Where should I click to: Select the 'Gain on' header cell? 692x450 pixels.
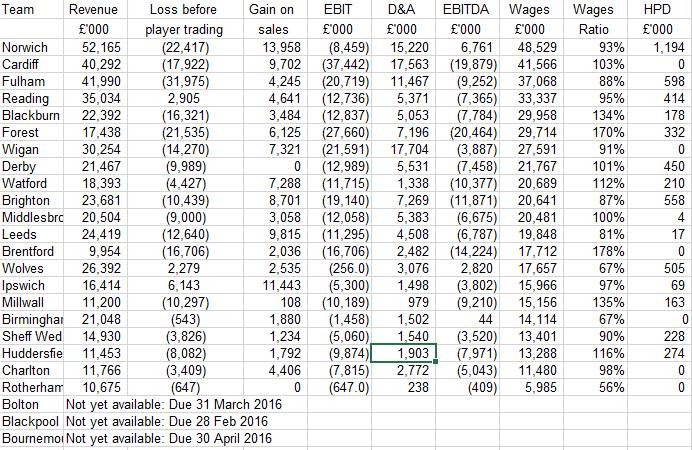pyautogui.click(x=275, y=9)
